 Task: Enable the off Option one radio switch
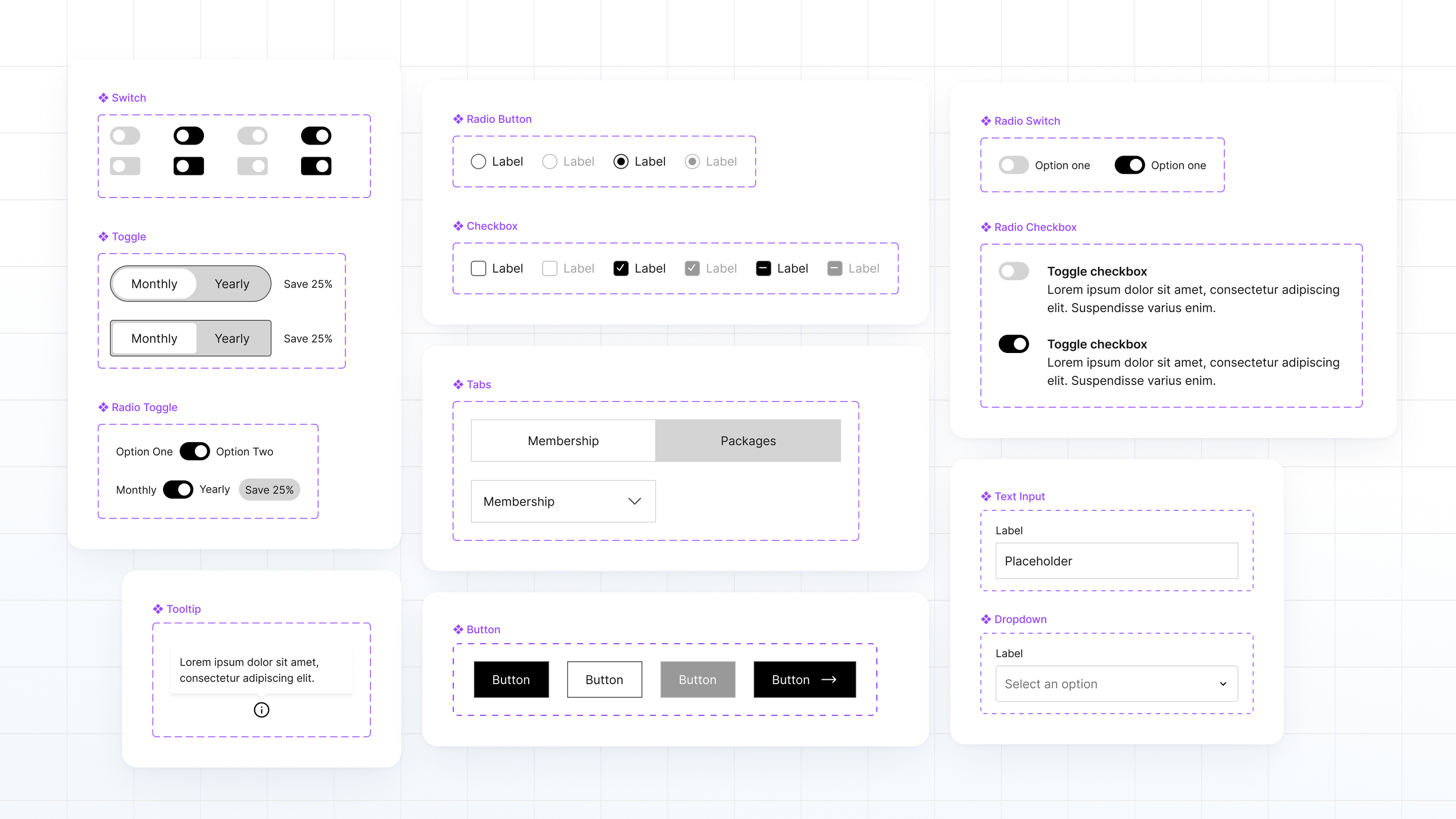pos(1014,165)
